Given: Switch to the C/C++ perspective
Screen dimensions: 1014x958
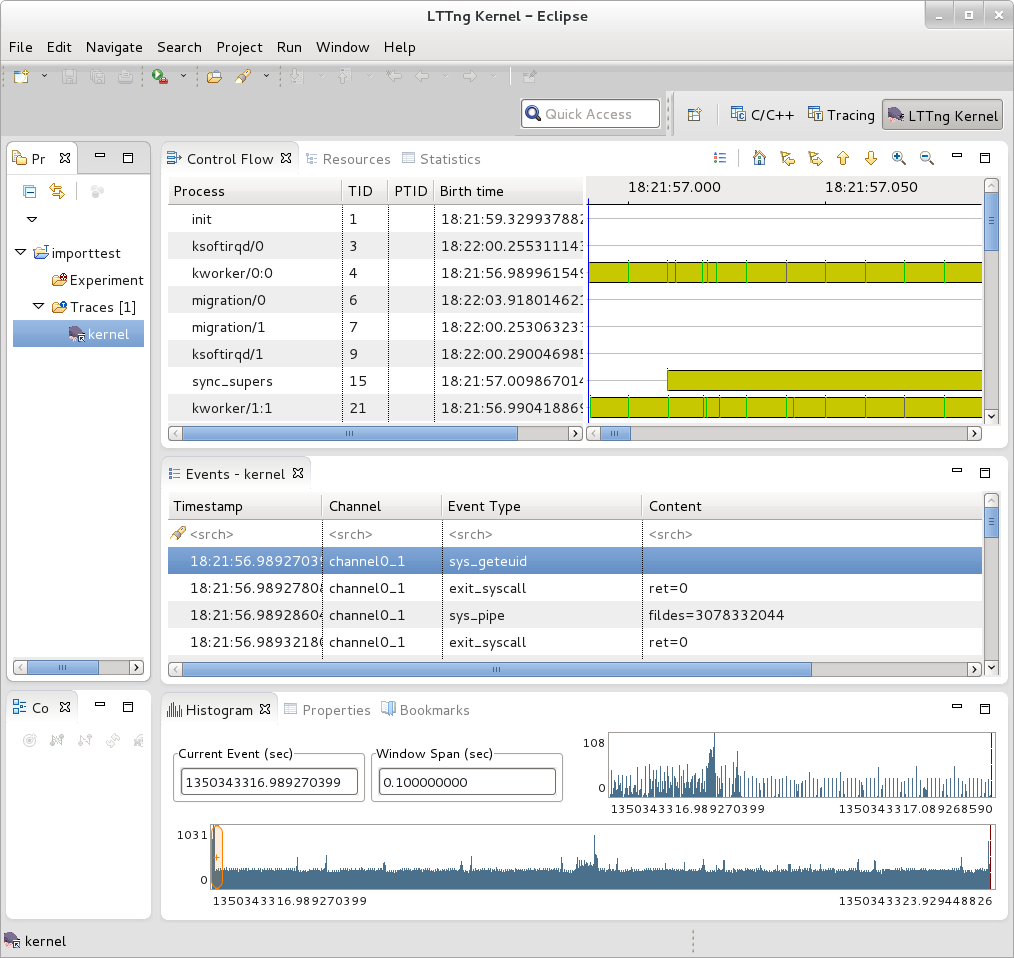Looking at the screenshot, I should [x=762, y=115].
